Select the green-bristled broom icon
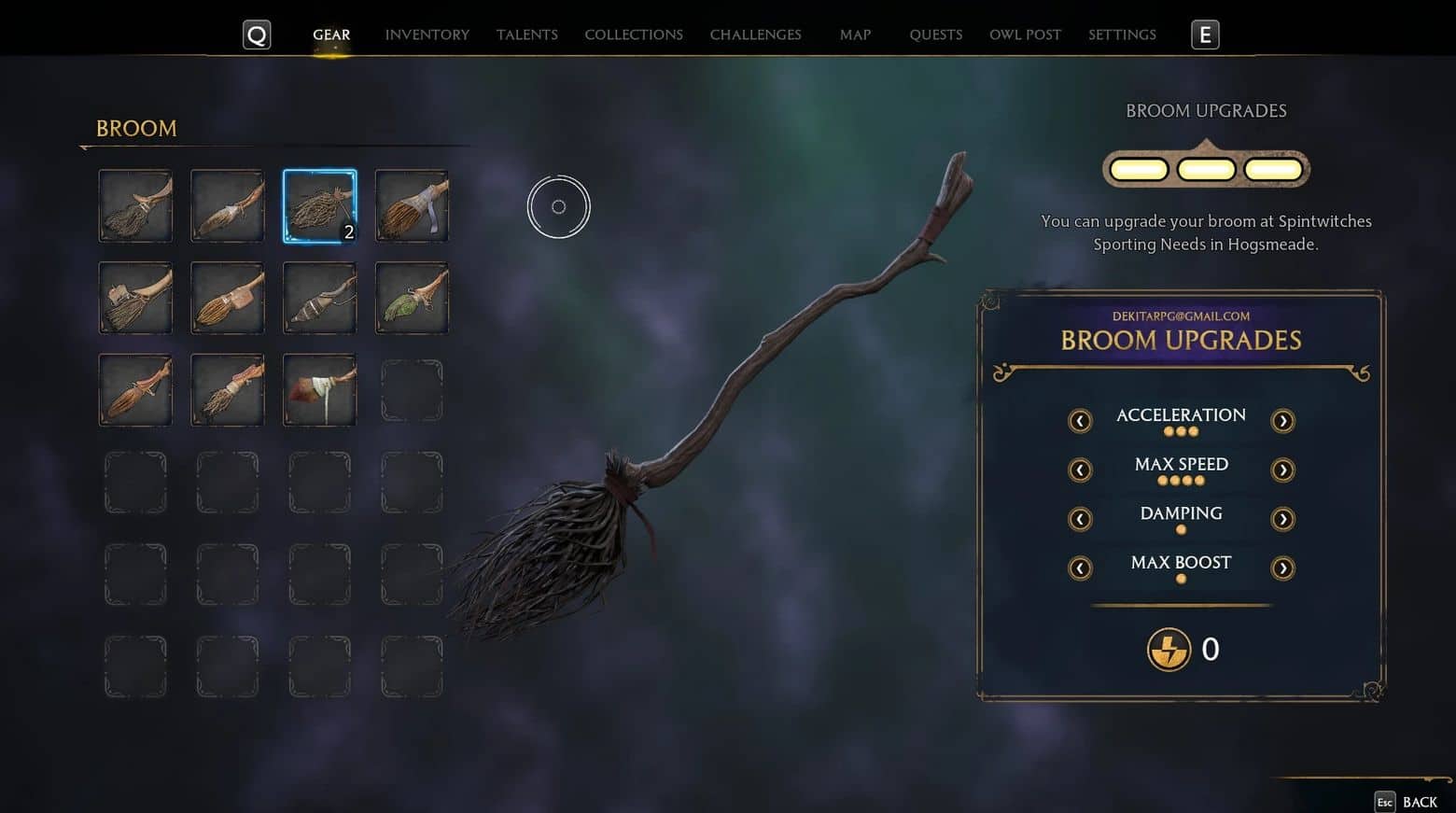Screen dimensions: 1456x813 (412, 298)
